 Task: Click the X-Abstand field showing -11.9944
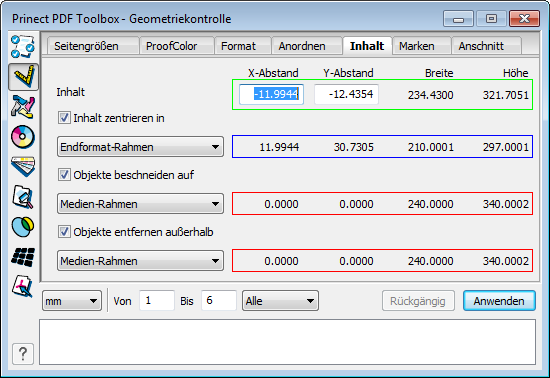click(271, 94)
